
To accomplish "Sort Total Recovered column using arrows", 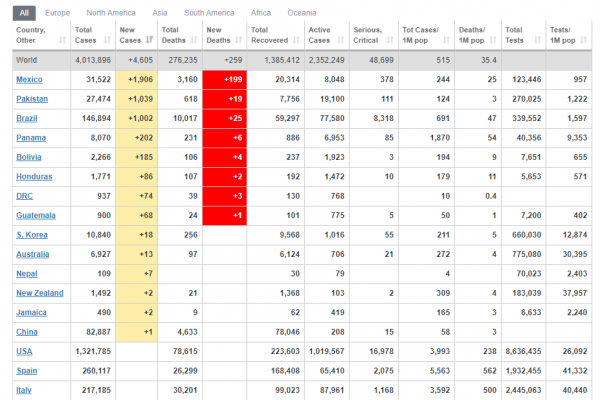I will [x=296, y=40].
